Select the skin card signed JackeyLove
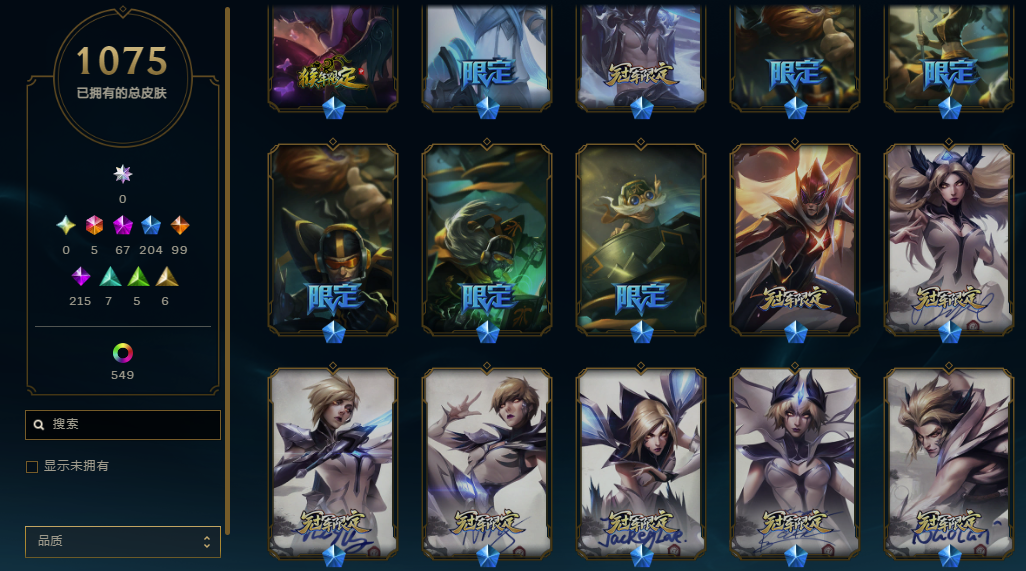Screen dimensions: 1026x571 tap(641, 464)
